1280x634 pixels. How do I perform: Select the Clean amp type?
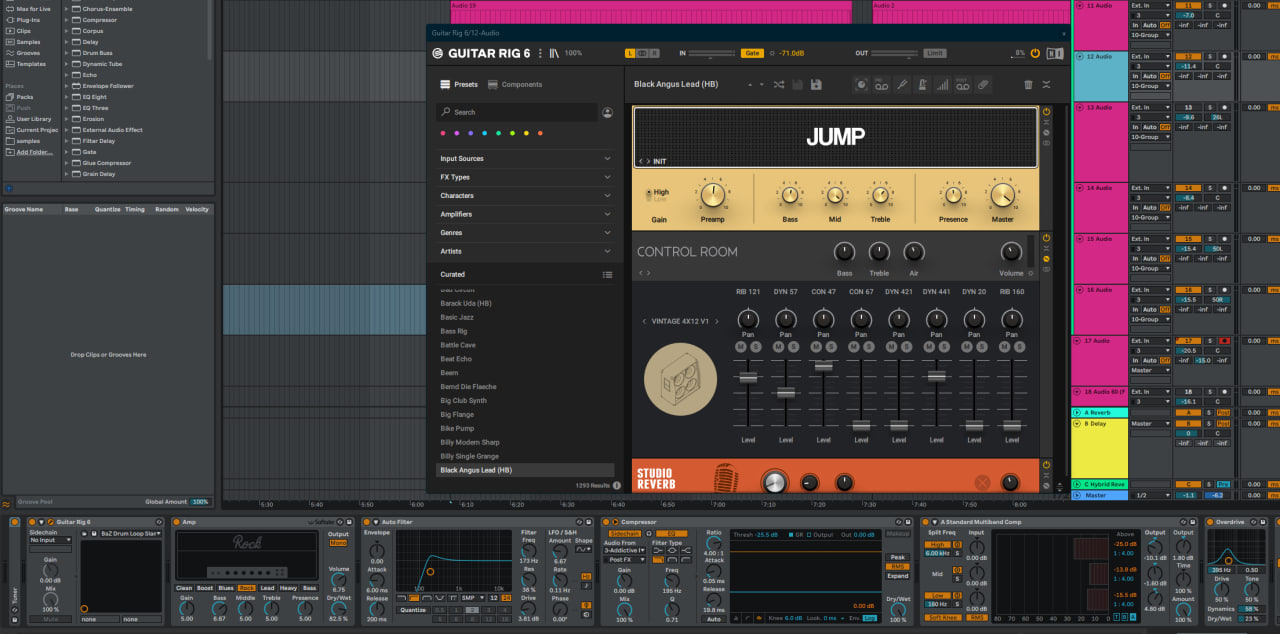pyautogui.click(x=184, y=588)
